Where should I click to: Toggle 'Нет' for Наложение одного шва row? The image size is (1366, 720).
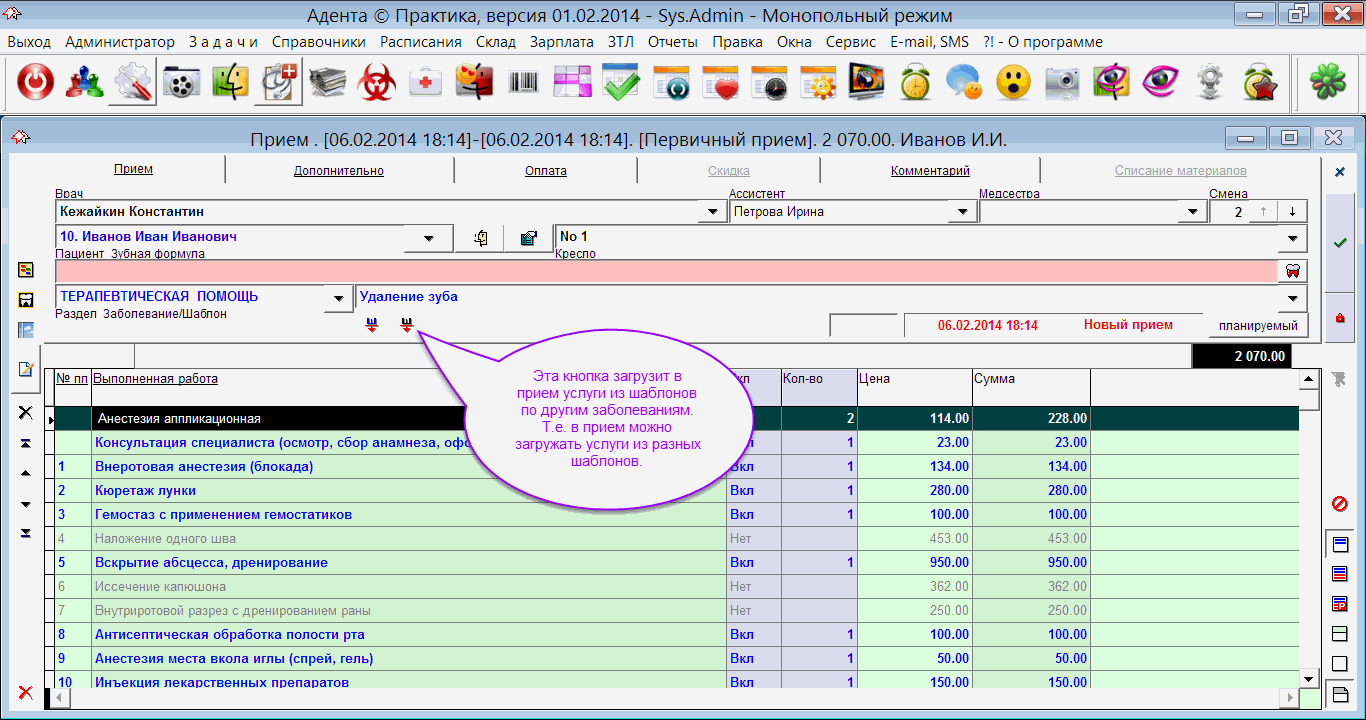point(741,539)
